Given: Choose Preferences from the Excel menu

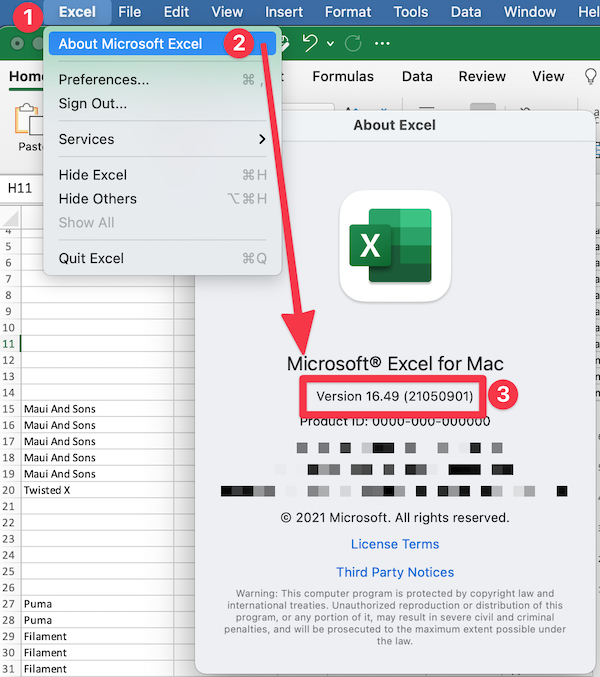Looking at the screenshot, I should (104, 80).
